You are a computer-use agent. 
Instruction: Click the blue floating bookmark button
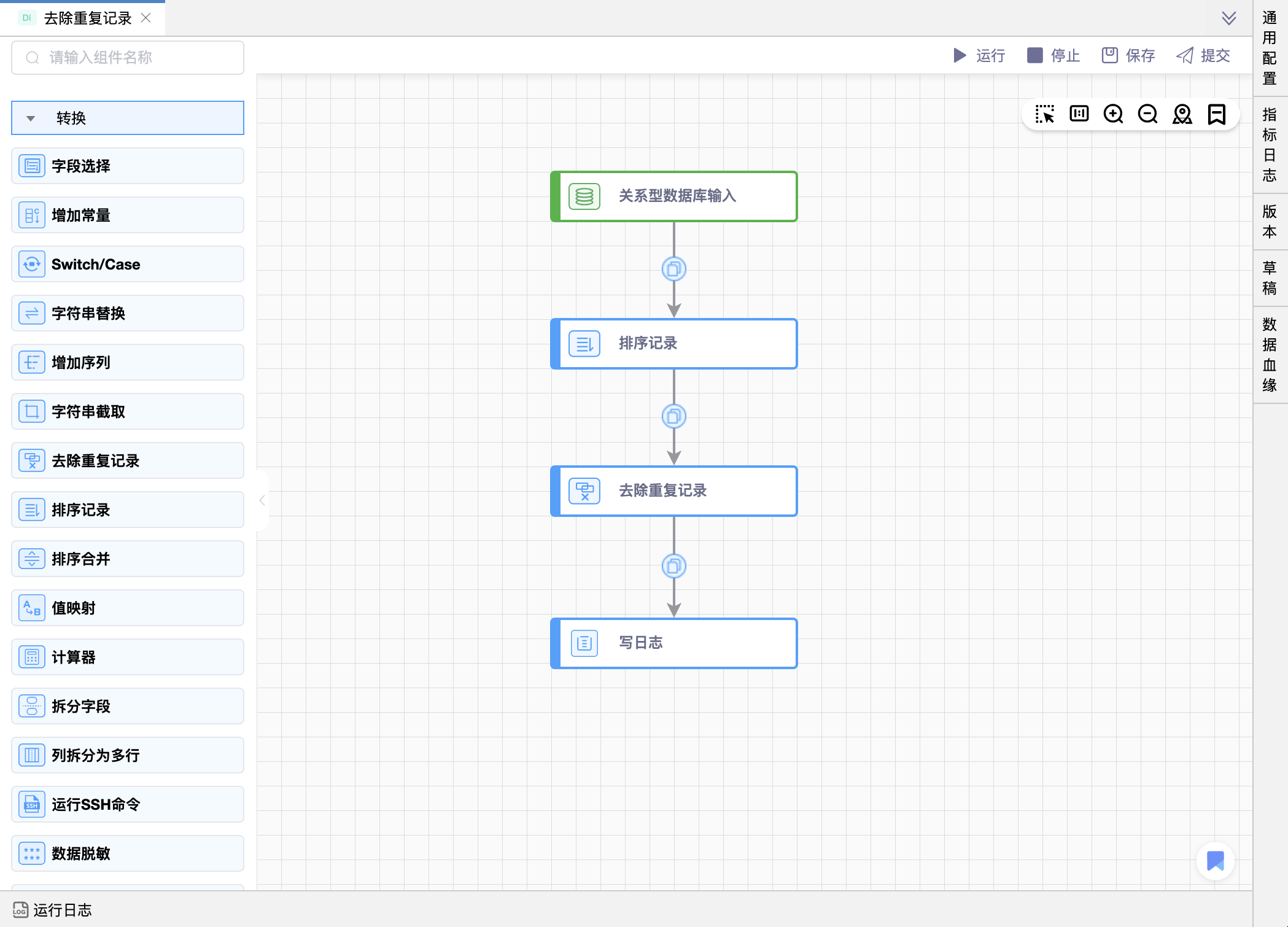point(1215,861)
